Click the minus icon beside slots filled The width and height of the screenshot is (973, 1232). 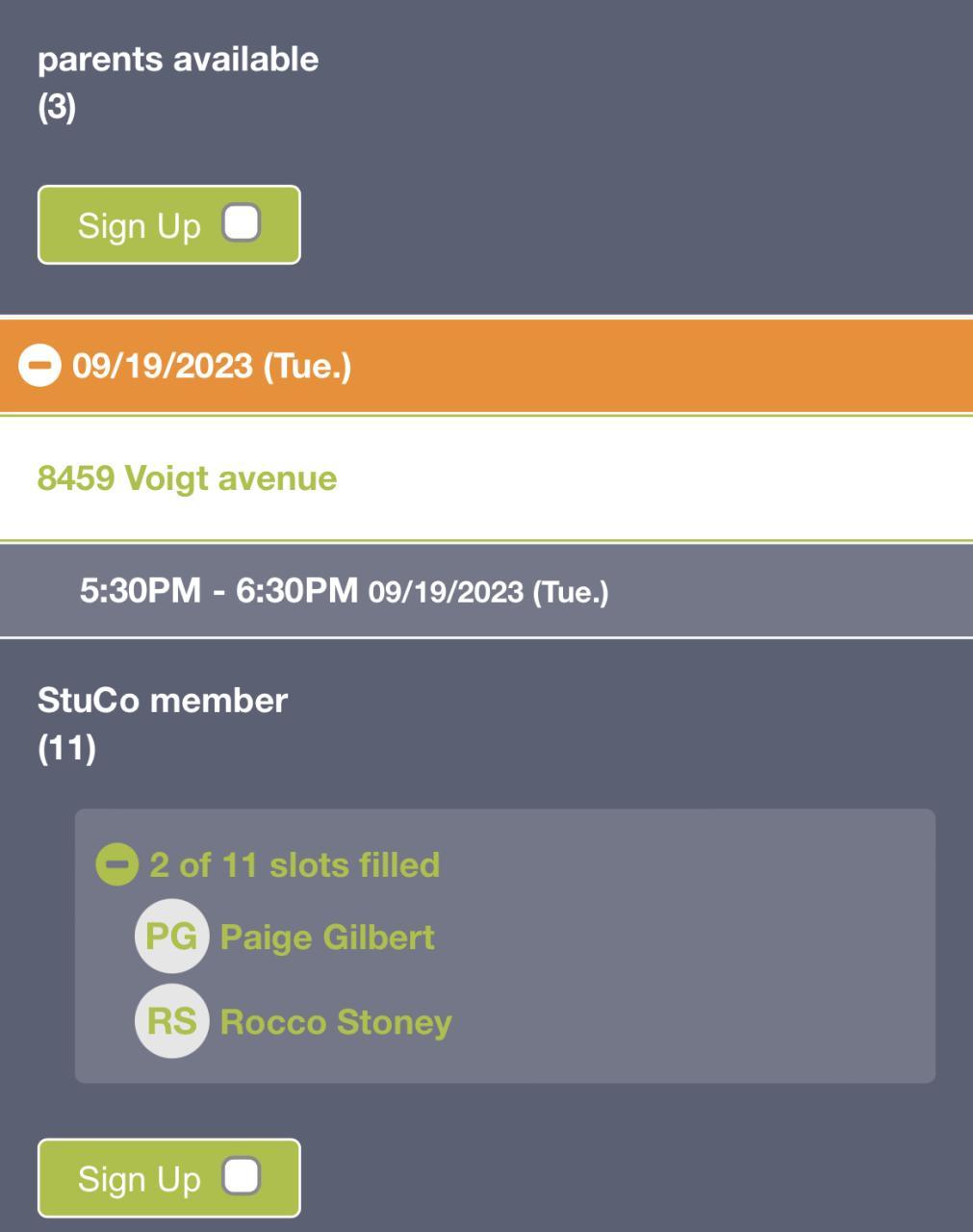point(116,864)
